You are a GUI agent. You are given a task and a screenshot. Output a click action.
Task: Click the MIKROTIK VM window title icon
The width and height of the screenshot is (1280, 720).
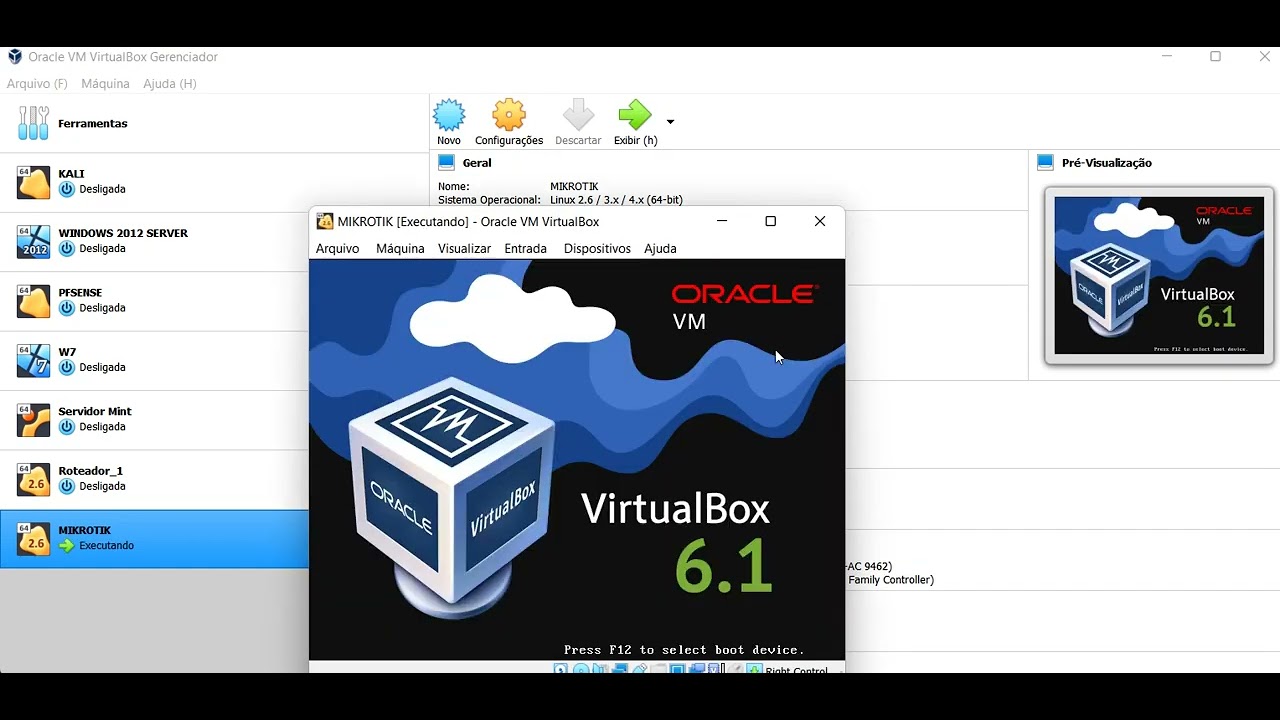pos(324,221)
